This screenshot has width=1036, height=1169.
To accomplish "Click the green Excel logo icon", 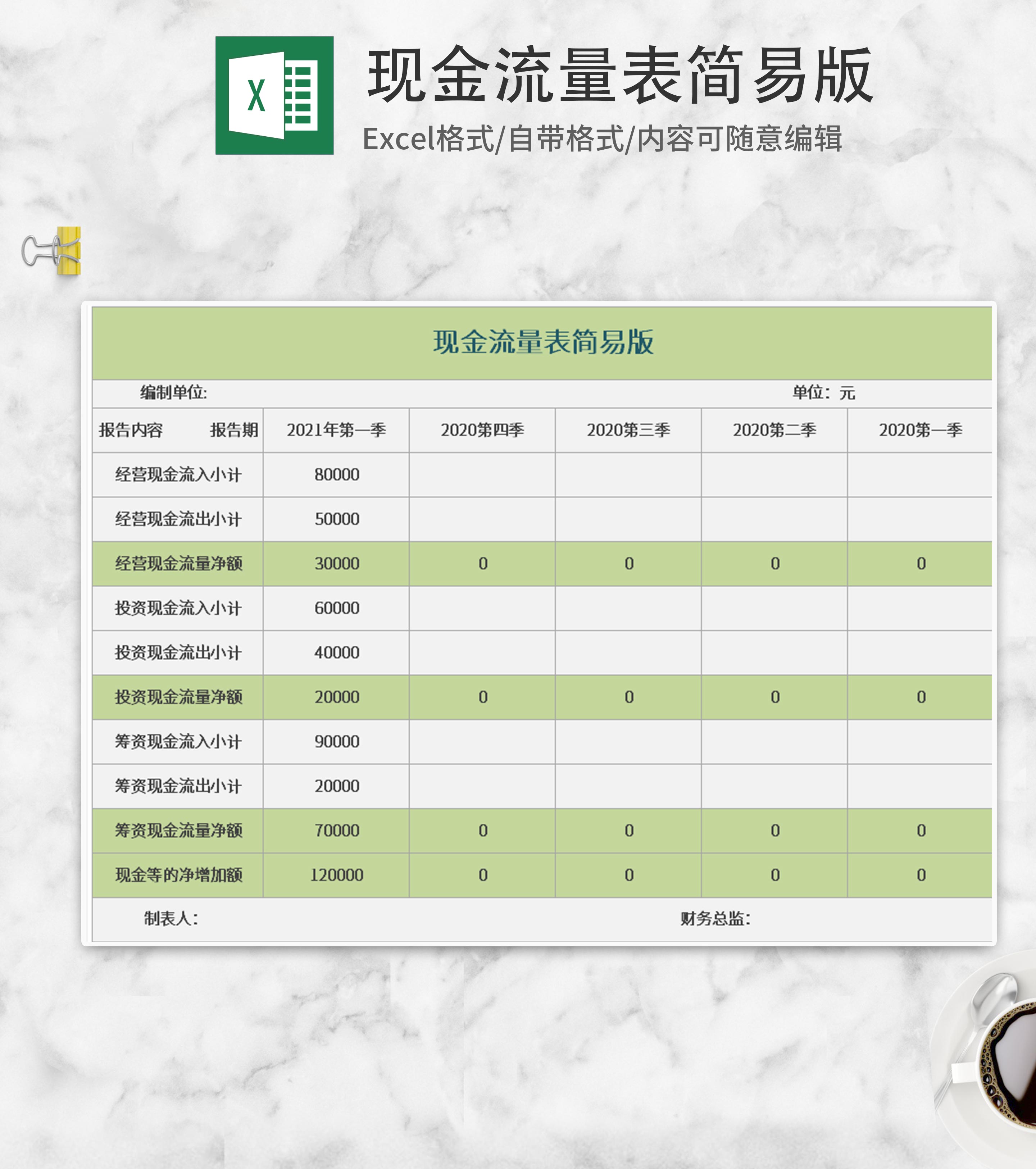I will coord(274,96).
